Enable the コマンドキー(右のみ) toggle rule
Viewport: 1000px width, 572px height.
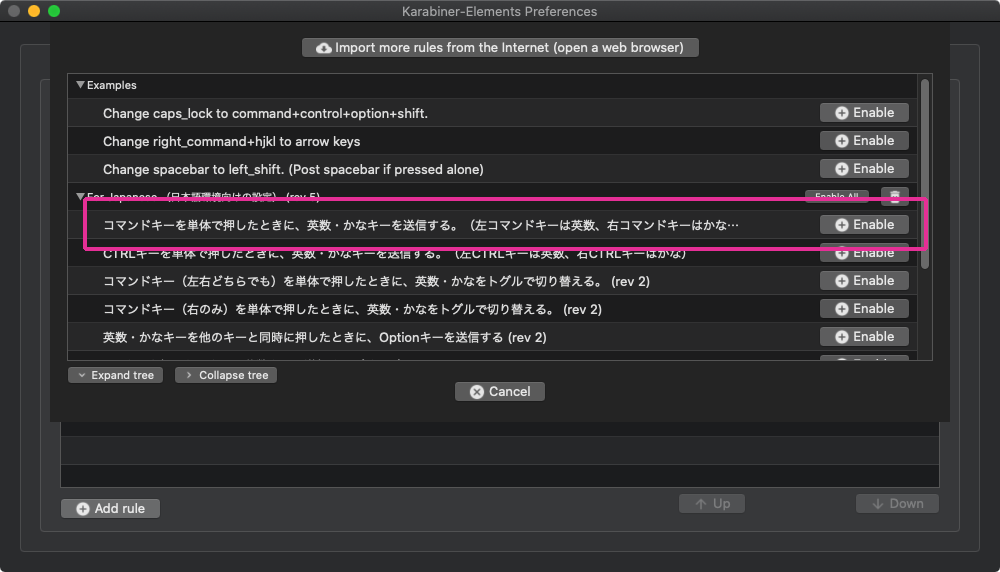pos(864,309)
